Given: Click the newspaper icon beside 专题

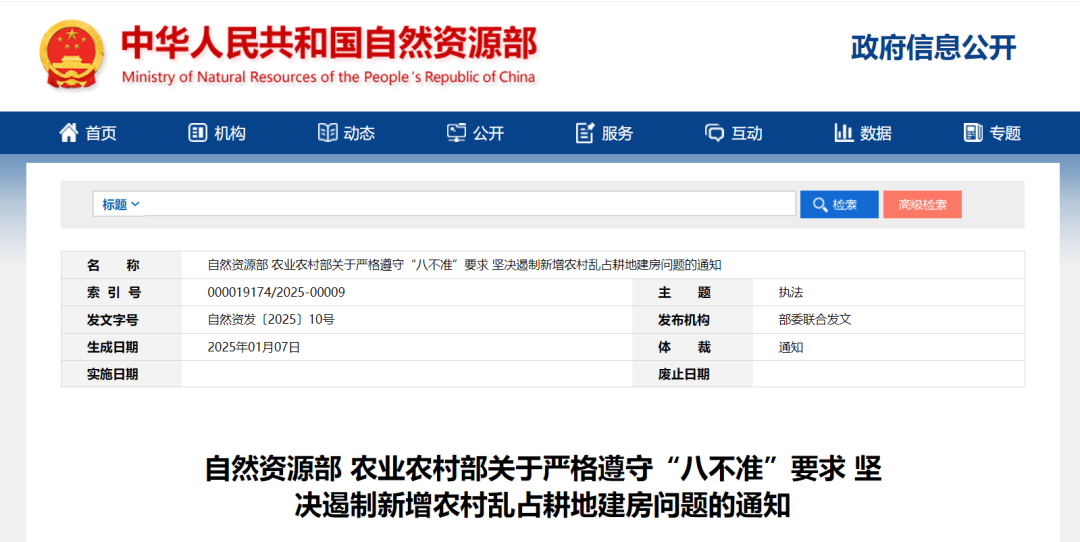Looking at the screenshot, I should (973, 133).
